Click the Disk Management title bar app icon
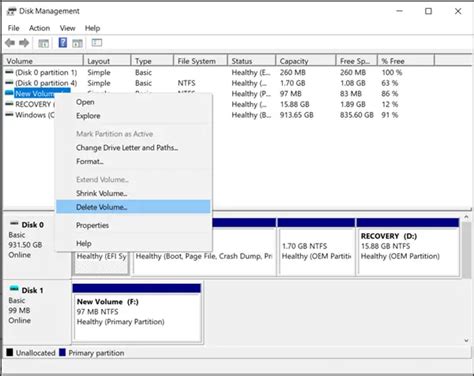This screenshot has height=376, width=474. (x=11, y=11)
